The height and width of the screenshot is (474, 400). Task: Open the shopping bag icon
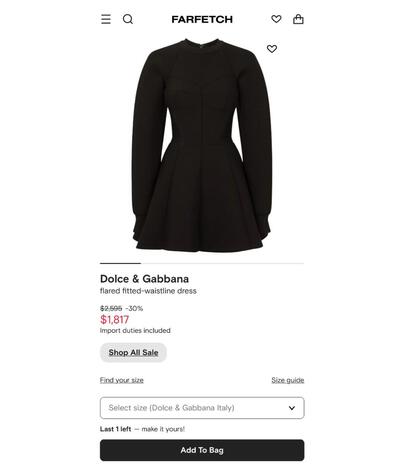(298, 19)
